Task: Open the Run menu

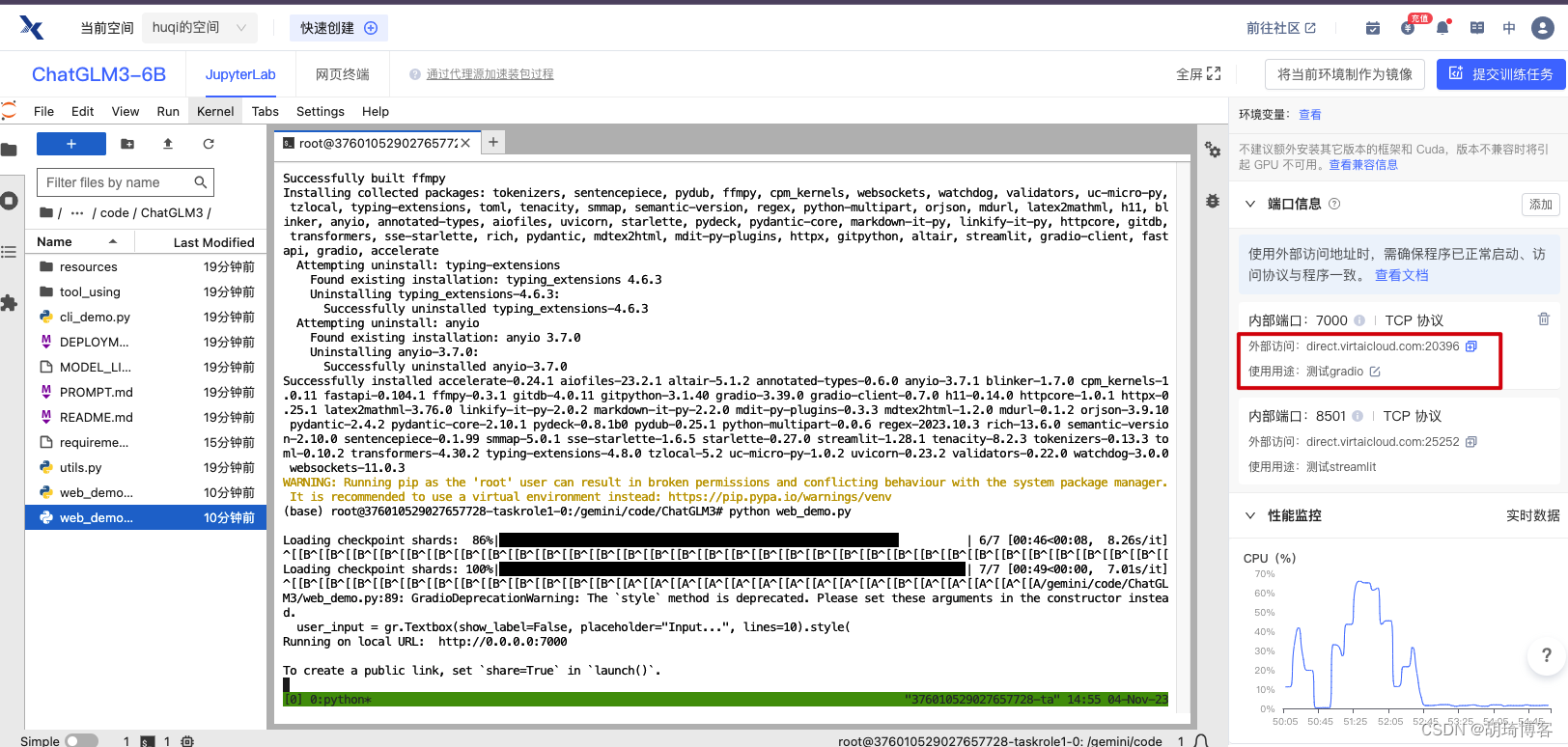Action: (x=168, y=111)
